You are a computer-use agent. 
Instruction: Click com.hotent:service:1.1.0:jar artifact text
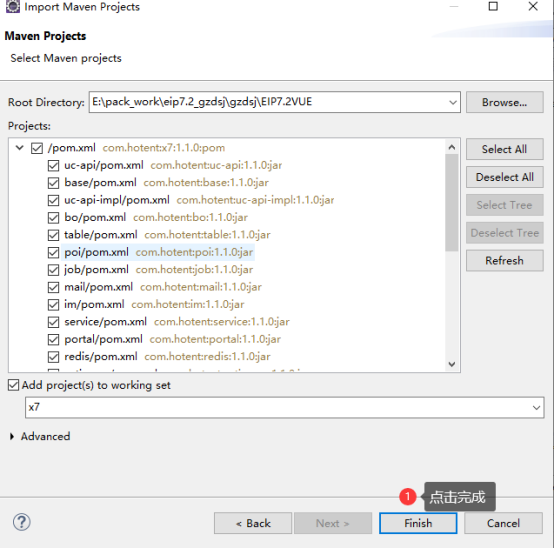[x=222, y=322]
